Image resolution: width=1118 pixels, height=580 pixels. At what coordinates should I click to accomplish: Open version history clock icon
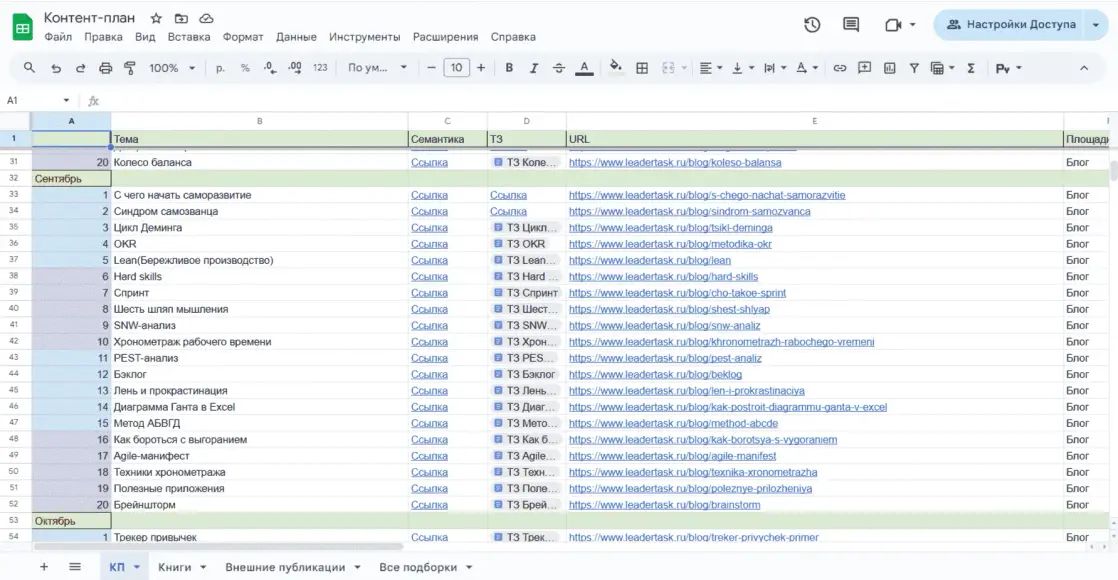point(812,25)
